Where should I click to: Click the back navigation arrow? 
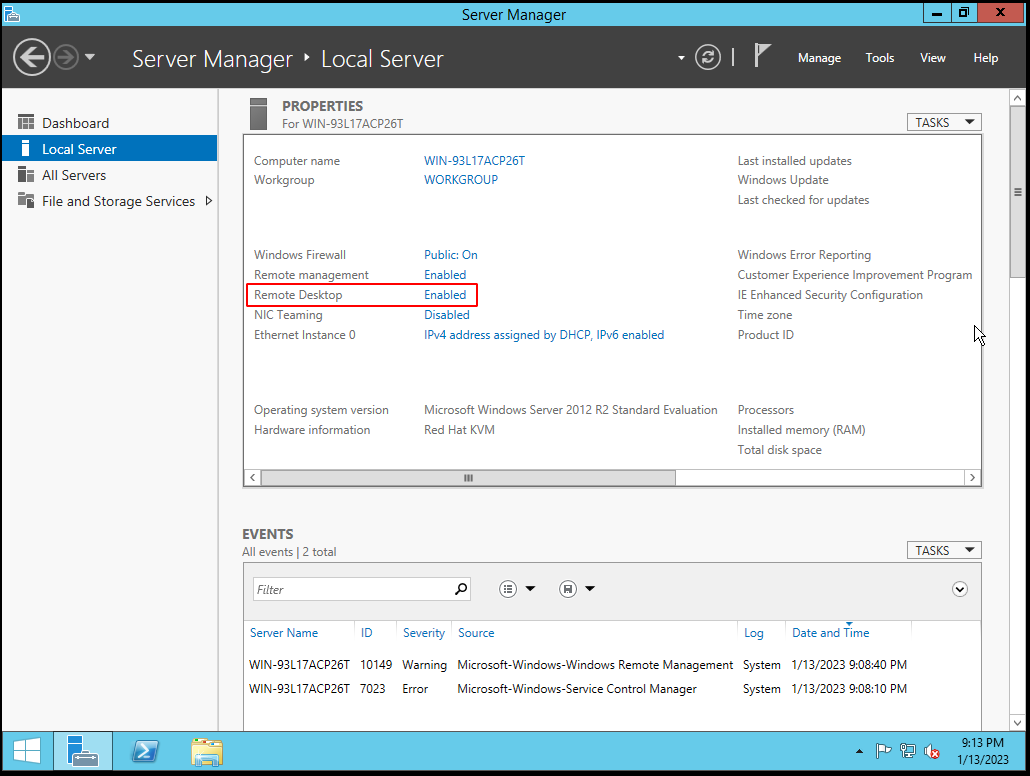(x=32, y=57)
